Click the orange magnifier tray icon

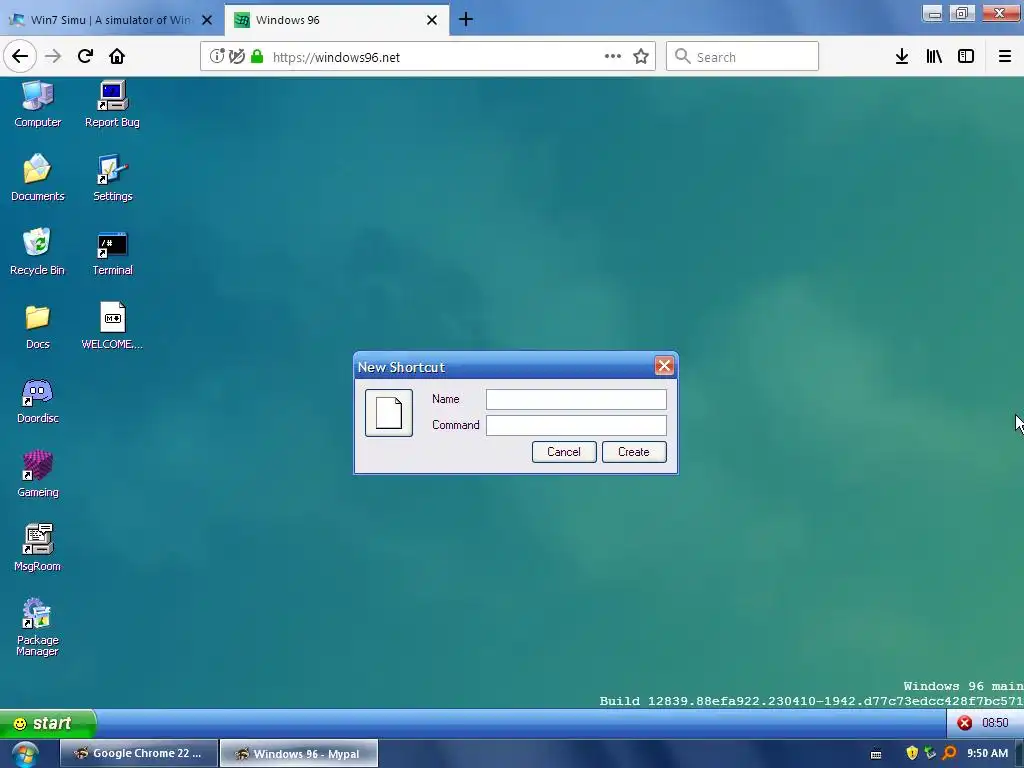click(x=950, y=753)
